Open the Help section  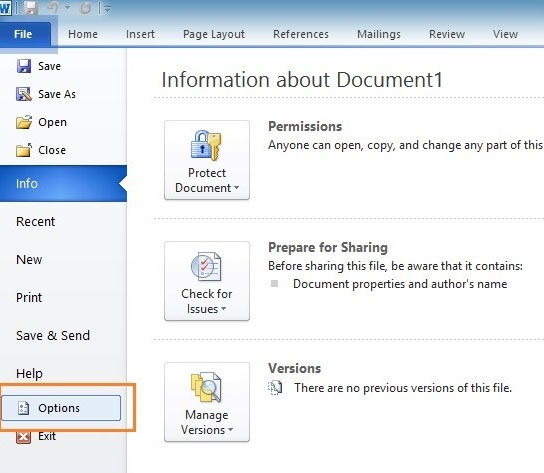click(x=29, y=373)
